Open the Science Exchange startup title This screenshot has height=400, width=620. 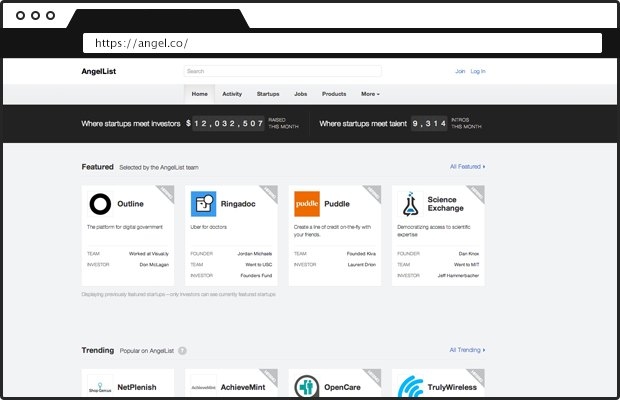pyautogui.click(x=445, y=204)
